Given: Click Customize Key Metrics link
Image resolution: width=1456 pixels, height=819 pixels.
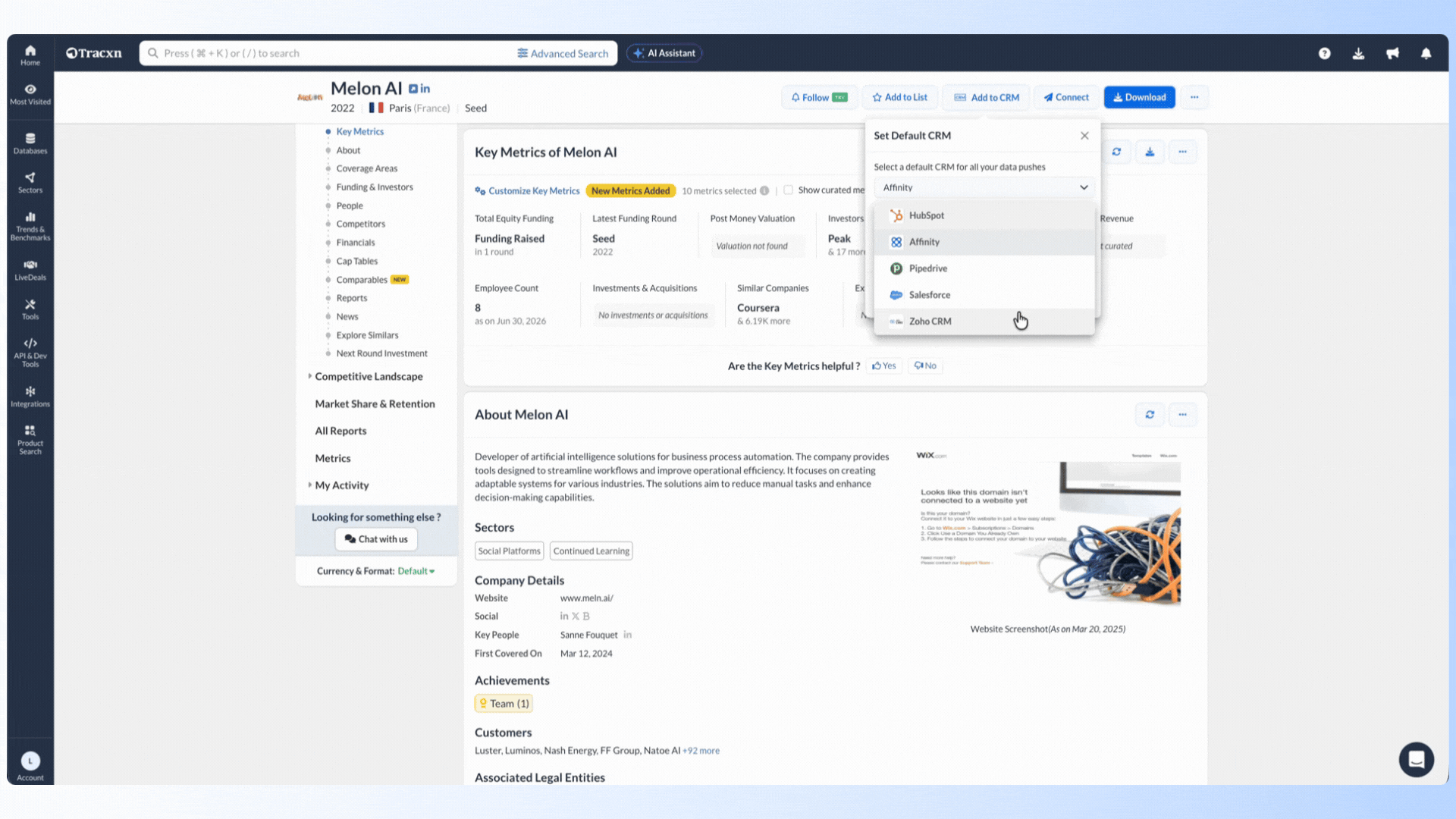Looking at the screenshot, I should pyautogui.click(x=527, y=191).
